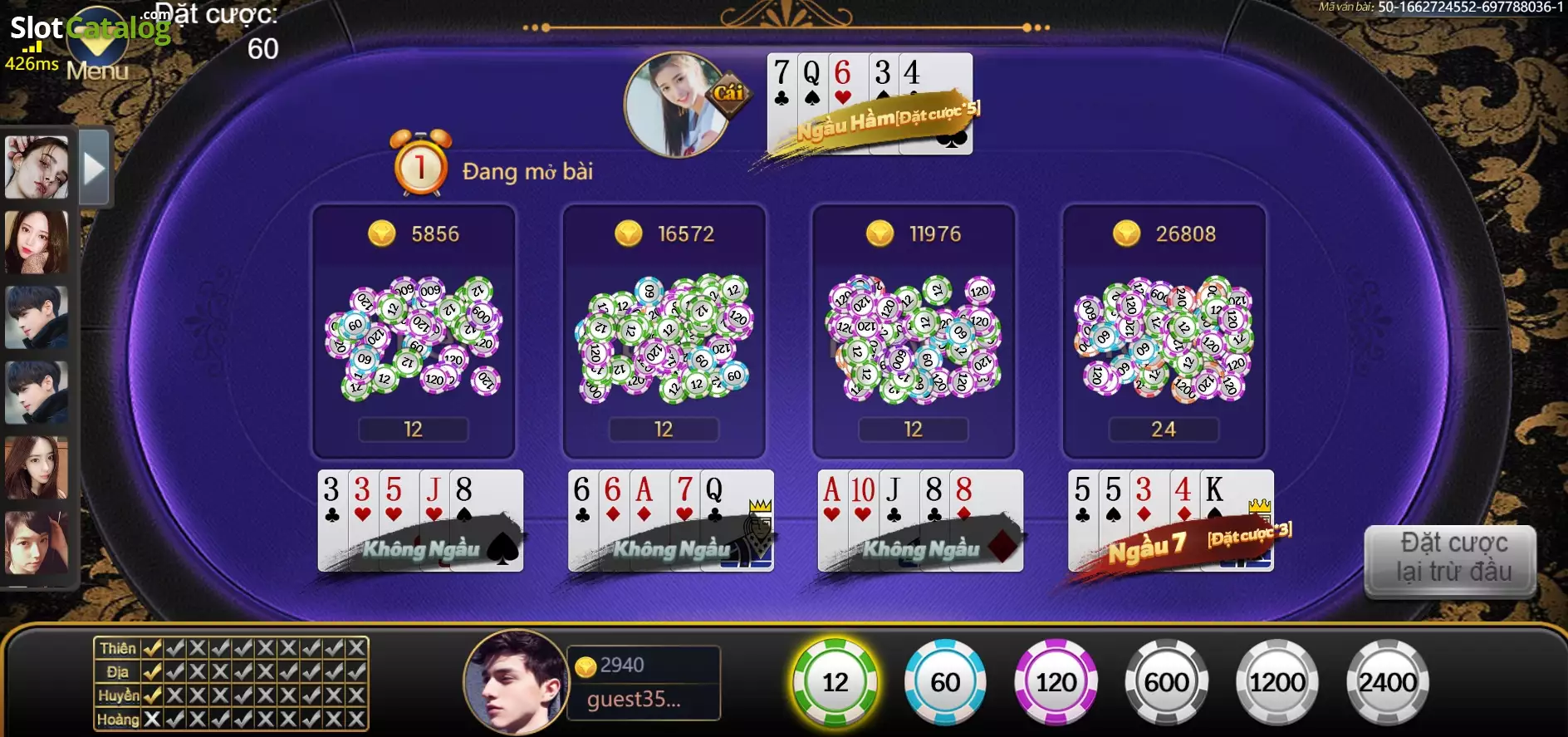Pick the 600 chip
The image size is (1568, 737).
point(1166,682)
